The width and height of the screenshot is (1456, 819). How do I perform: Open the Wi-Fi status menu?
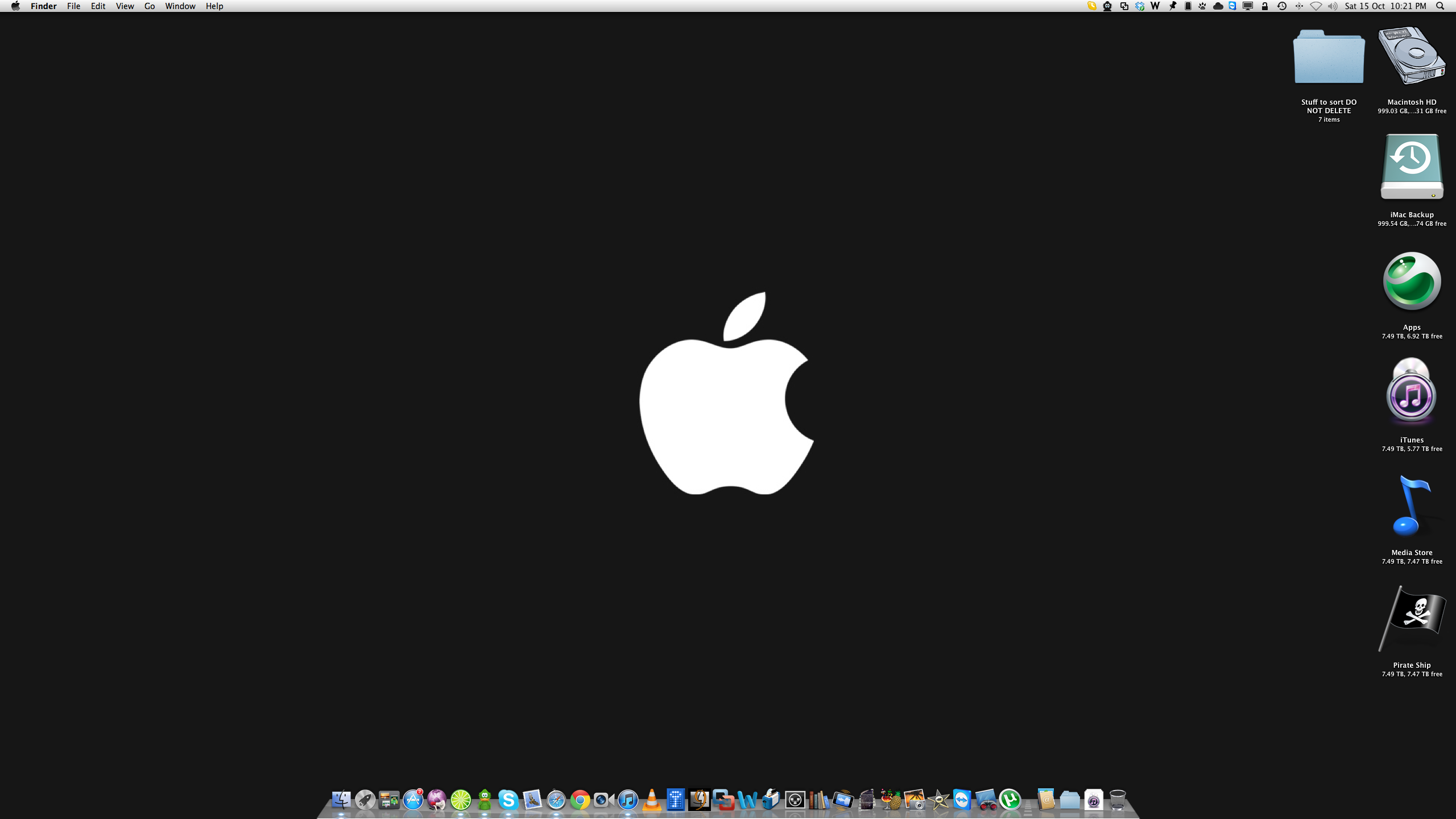click(x=1316, y=6)
